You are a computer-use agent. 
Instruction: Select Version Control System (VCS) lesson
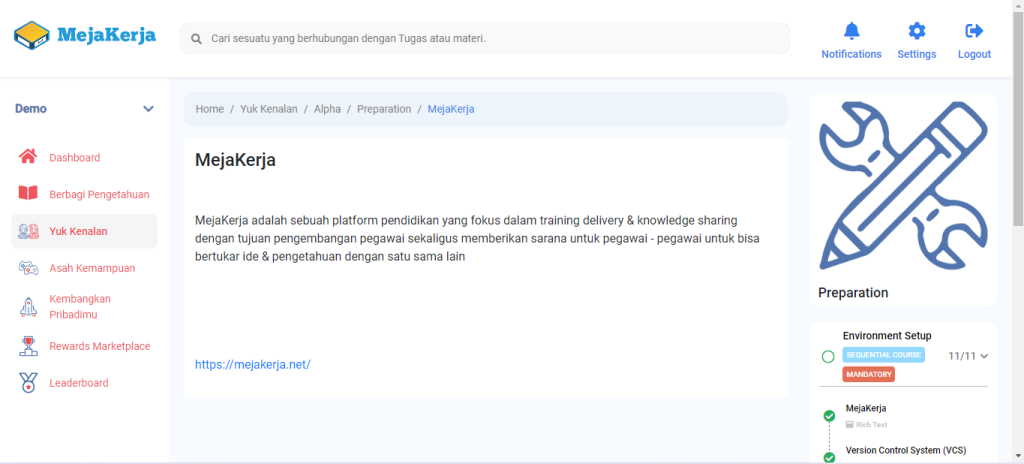(x=906, y=450)
